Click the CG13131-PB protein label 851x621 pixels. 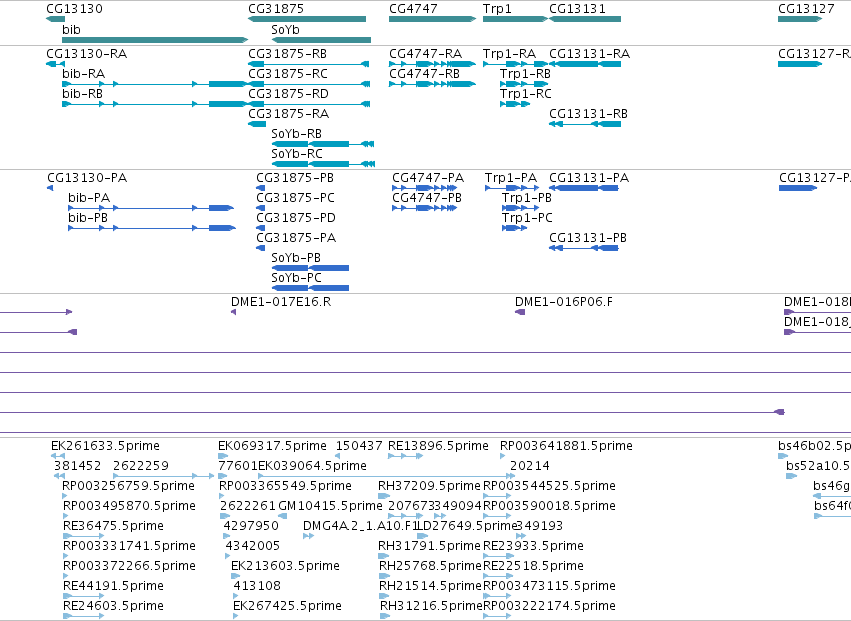tap(588, 238)
